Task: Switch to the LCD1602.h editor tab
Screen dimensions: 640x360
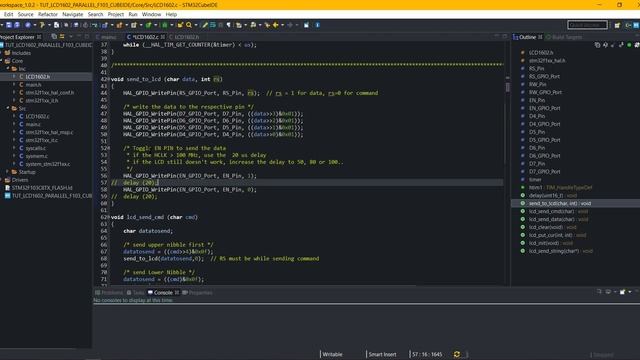Action: [184, 37]
